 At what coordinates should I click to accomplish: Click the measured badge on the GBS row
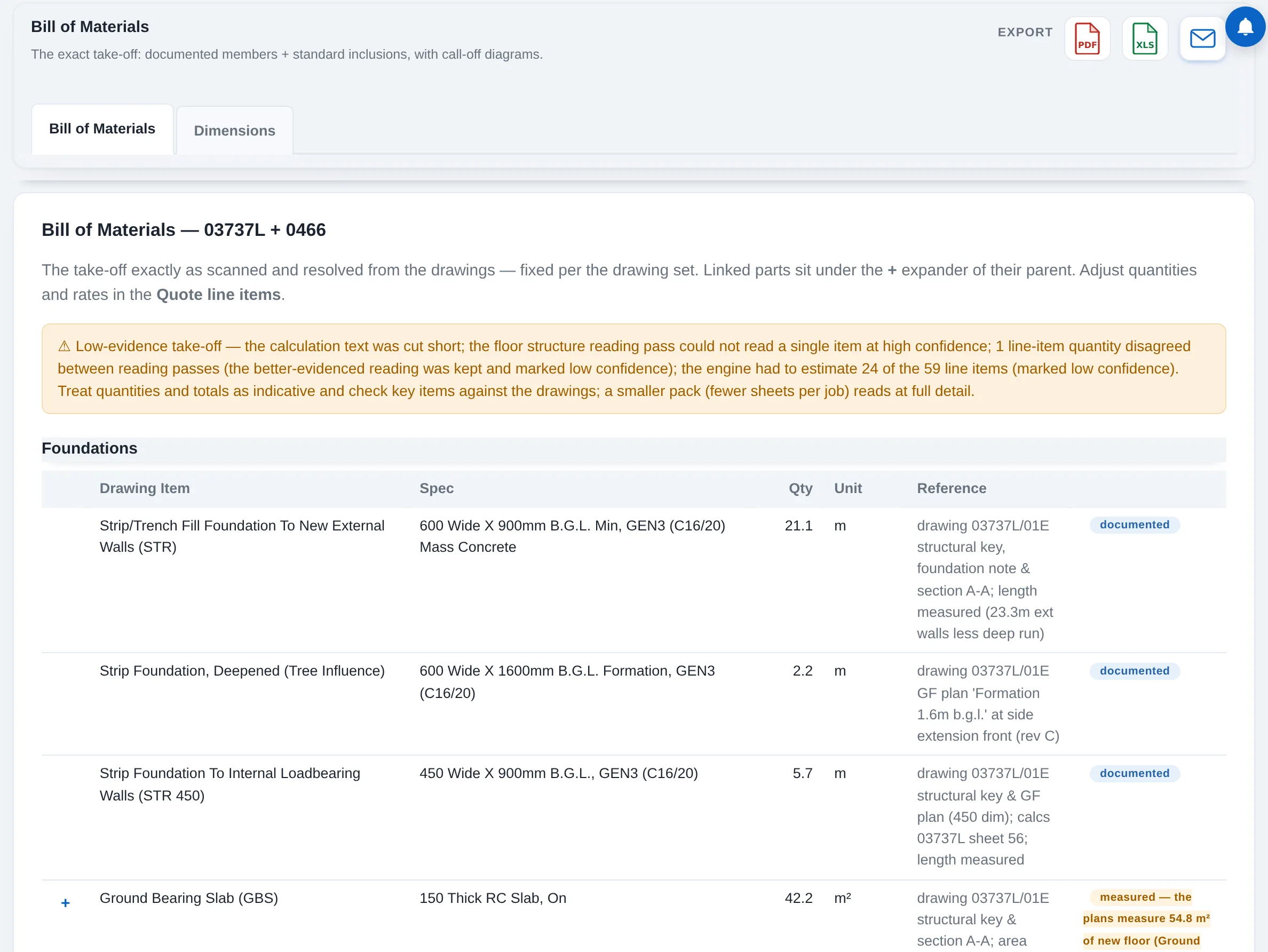pyautogui.click(x=1146, y=919)
